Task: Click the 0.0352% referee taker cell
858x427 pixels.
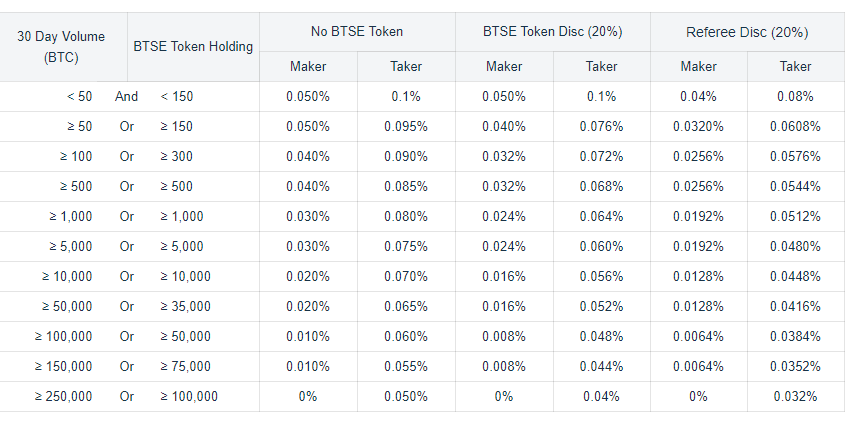Action: pos(796,366)
